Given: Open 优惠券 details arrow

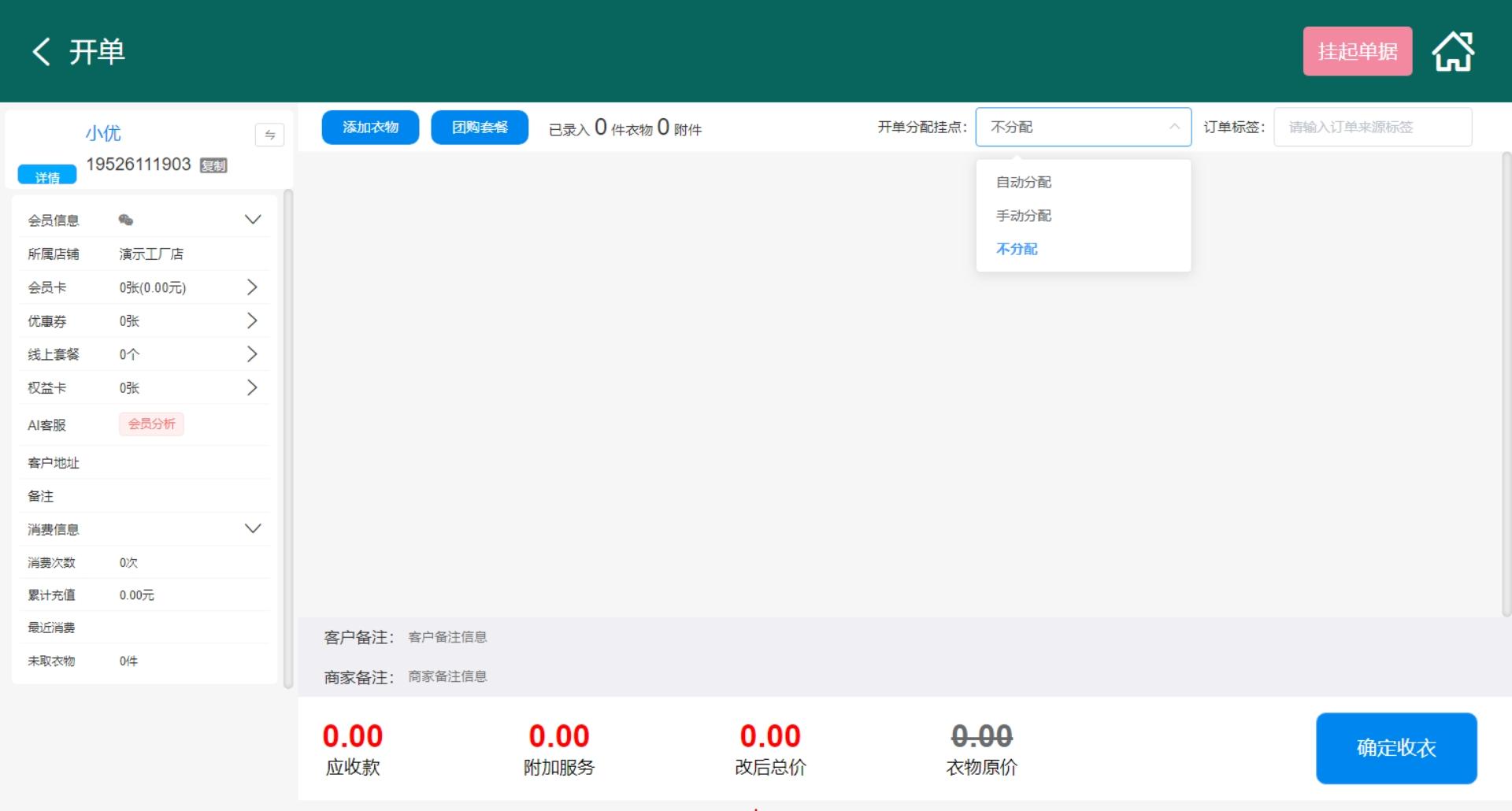Looking at the screenshot, I should pyautogui.click(x=252, y=320).
